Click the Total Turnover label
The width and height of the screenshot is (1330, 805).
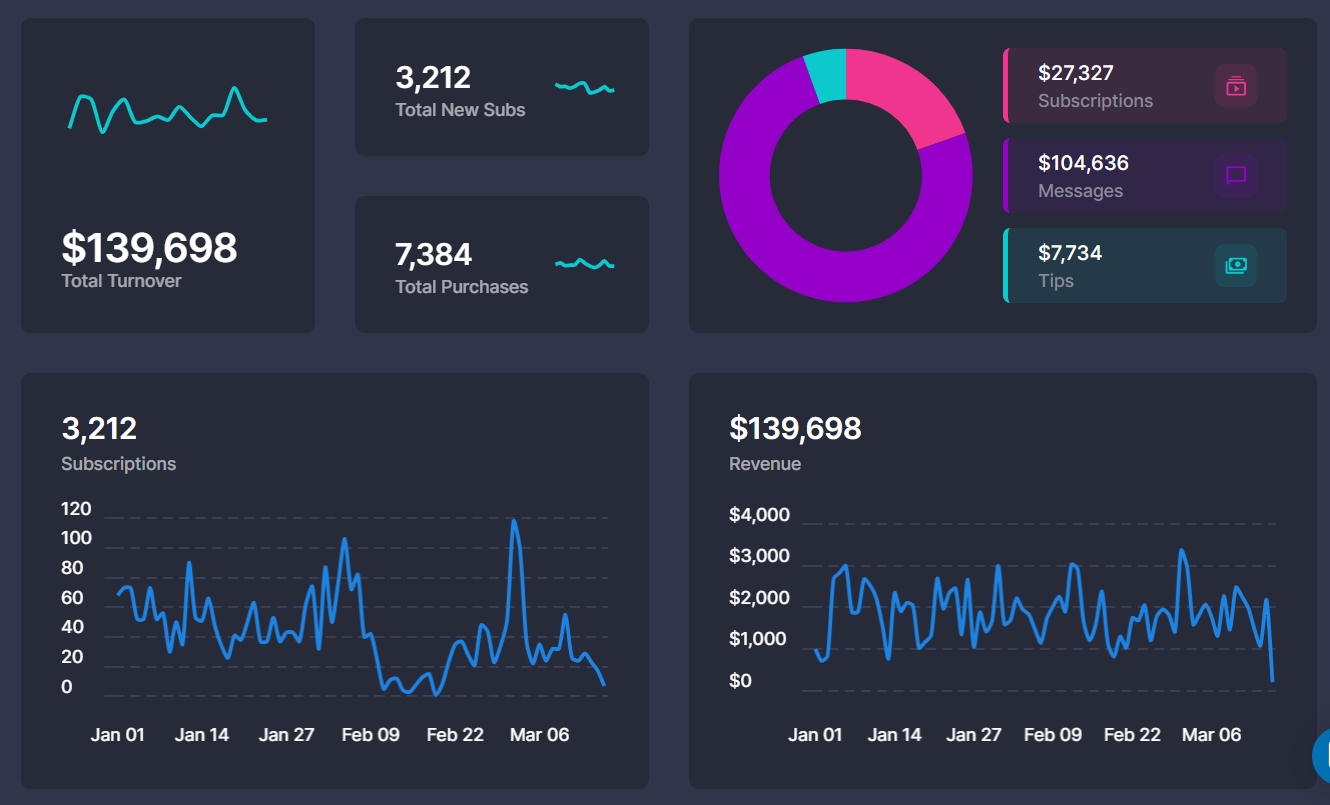tap(121, 281)
